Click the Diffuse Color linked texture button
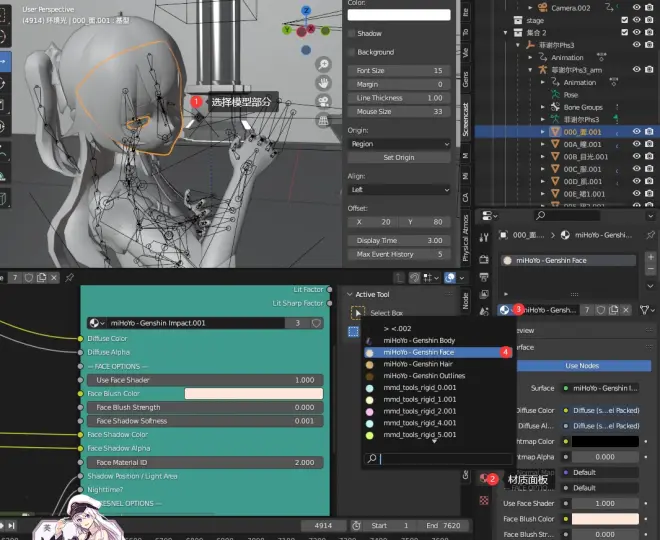660x540 pixels. [601, 410]
